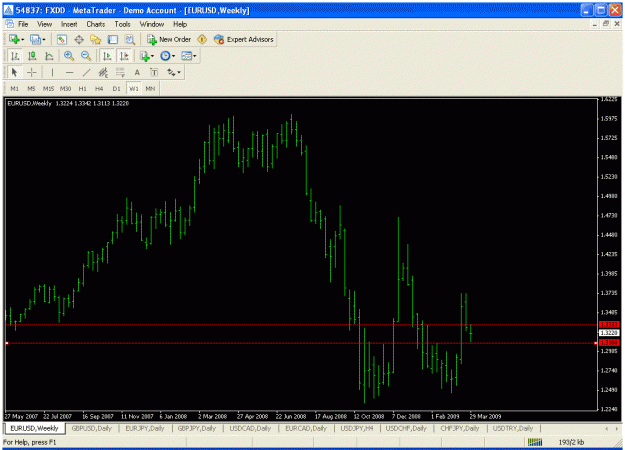
Task: Select the W1 weekly timeframe button
Action: pyautogui.click(x=134, y=88)
